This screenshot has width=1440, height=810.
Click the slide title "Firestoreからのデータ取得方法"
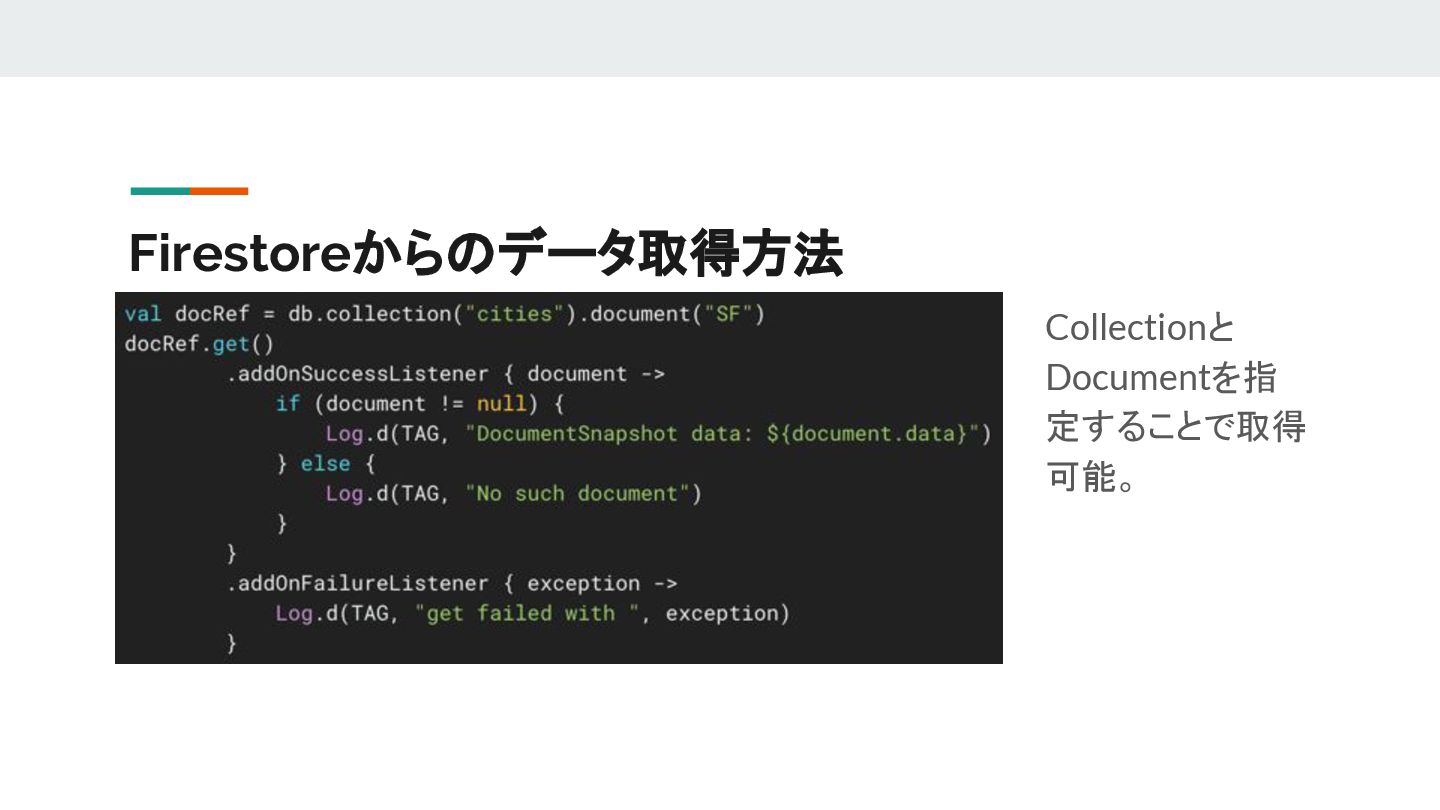486,254
